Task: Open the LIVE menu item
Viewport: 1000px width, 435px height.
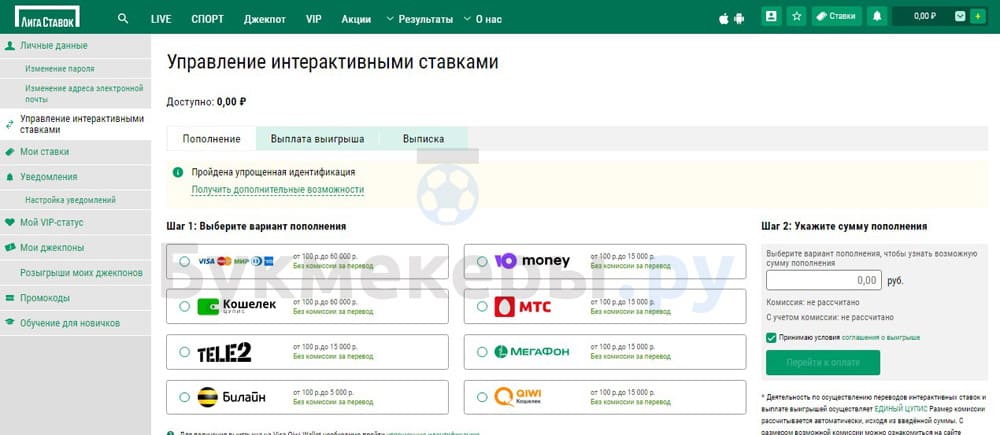Action: 161,19
